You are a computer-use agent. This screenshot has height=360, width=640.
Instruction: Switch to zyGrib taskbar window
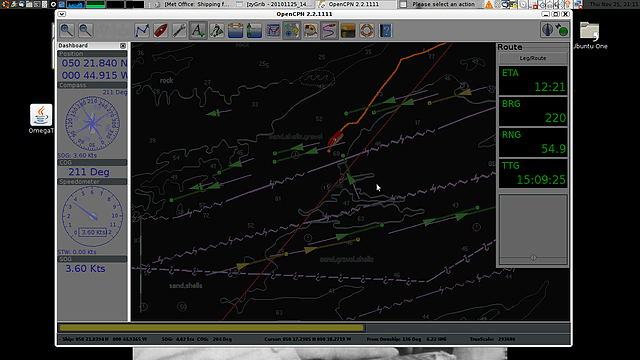coord(275,4)
